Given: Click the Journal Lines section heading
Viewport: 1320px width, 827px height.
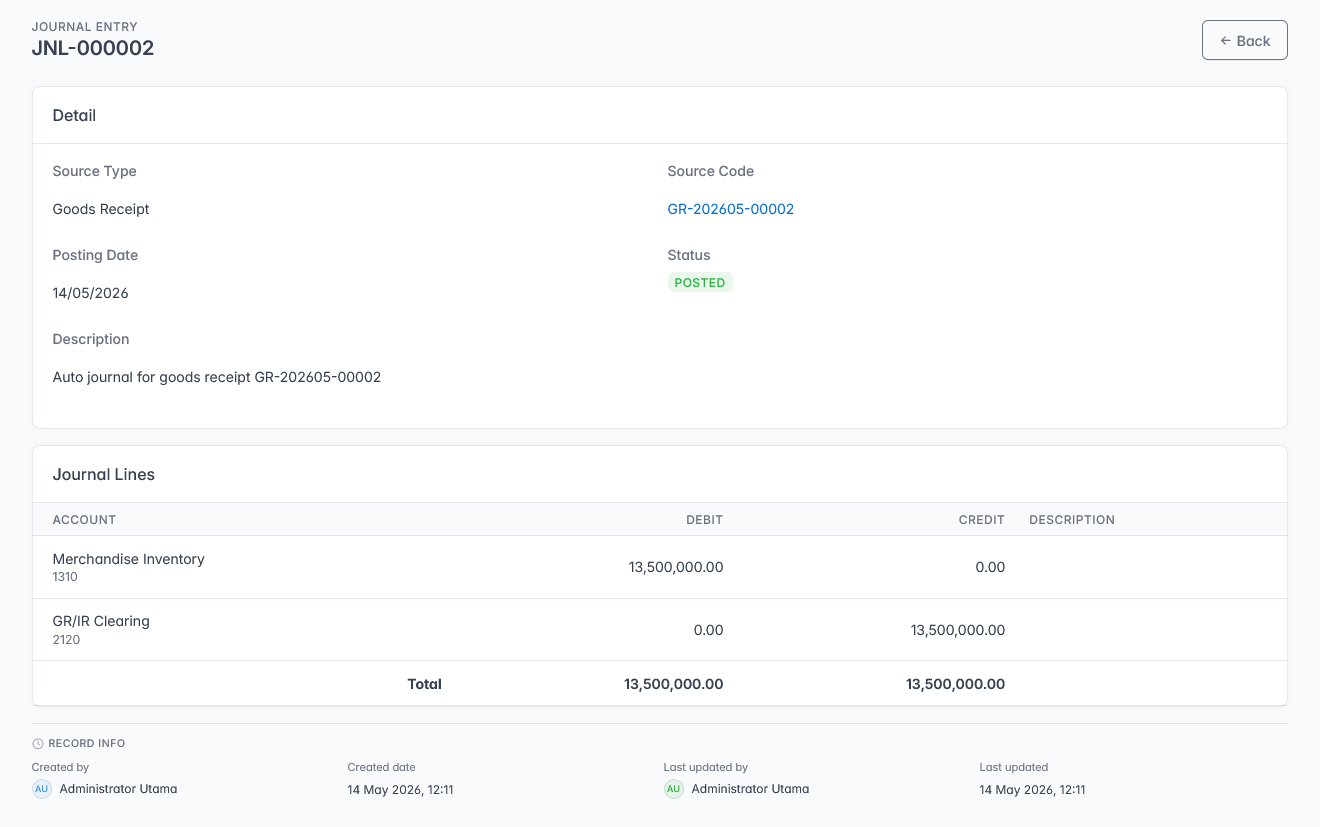Looking at the screenshot, I should point(104,475).
